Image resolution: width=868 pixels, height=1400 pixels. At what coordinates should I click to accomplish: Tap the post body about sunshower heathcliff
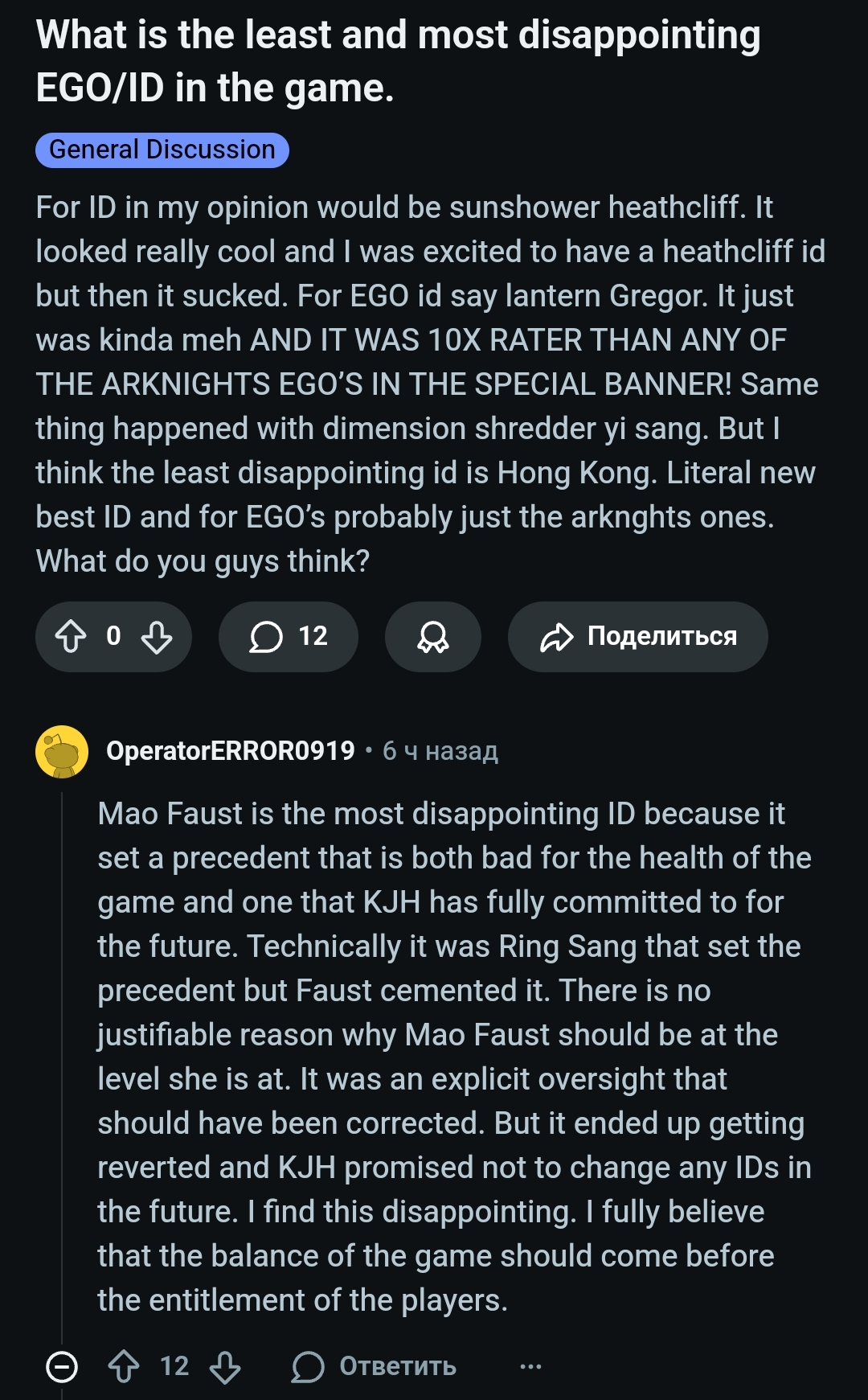pos(430,384)
